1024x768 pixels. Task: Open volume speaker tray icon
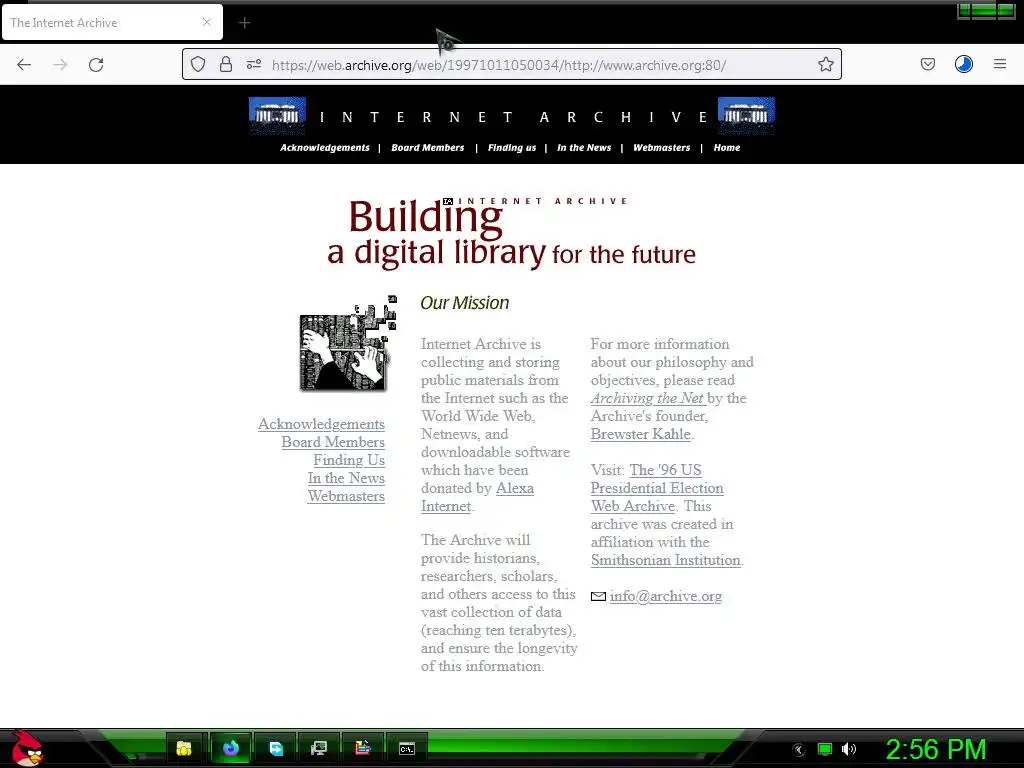coord(849,749)
